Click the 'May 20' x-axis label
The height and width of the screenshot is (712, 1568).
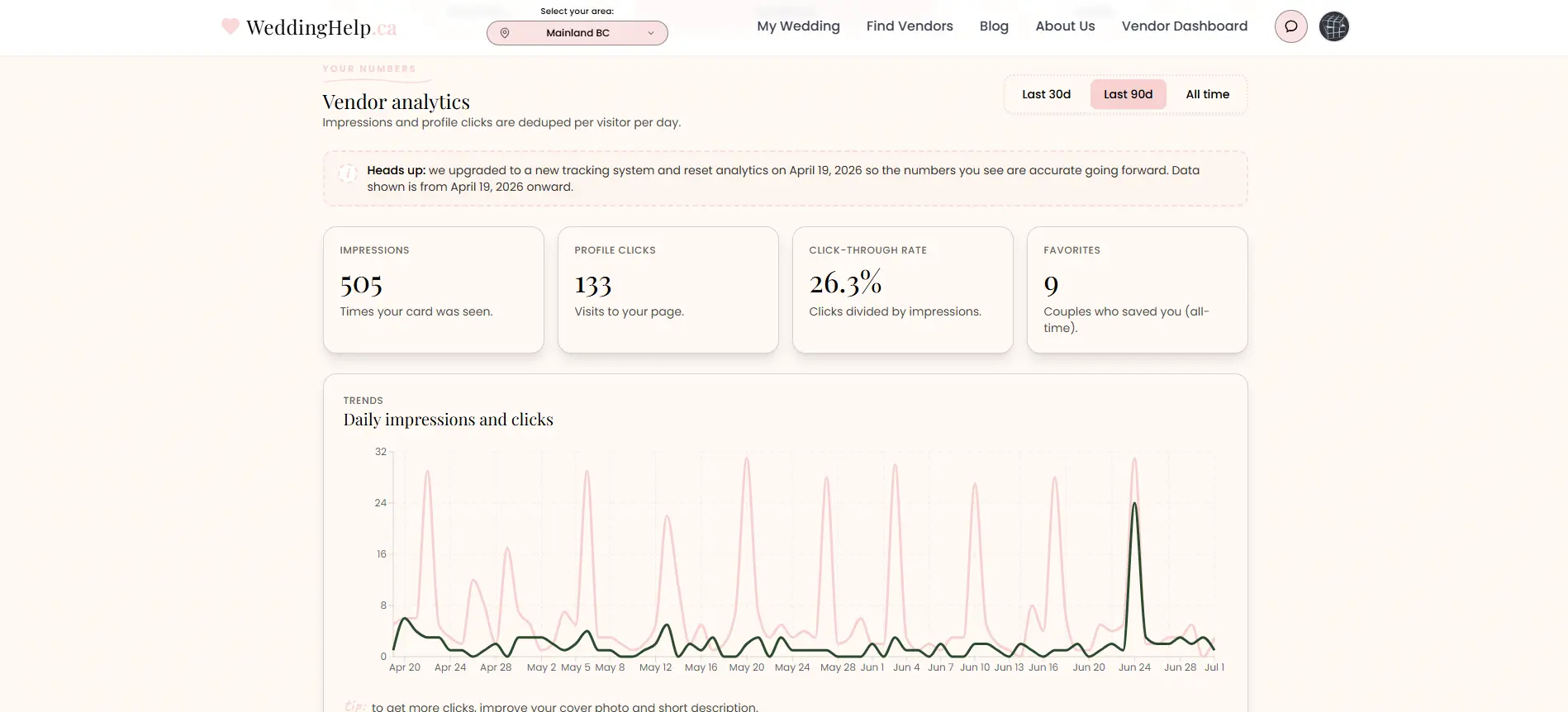point(747,667)
